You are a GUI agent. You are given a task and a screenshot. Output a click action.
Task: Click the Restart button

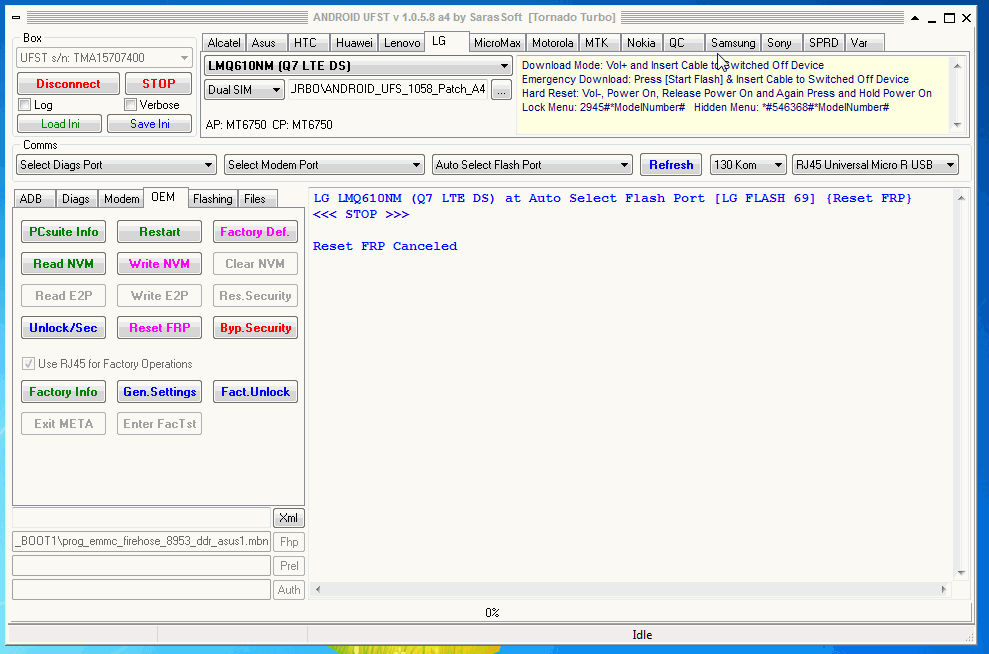point(160,232)
